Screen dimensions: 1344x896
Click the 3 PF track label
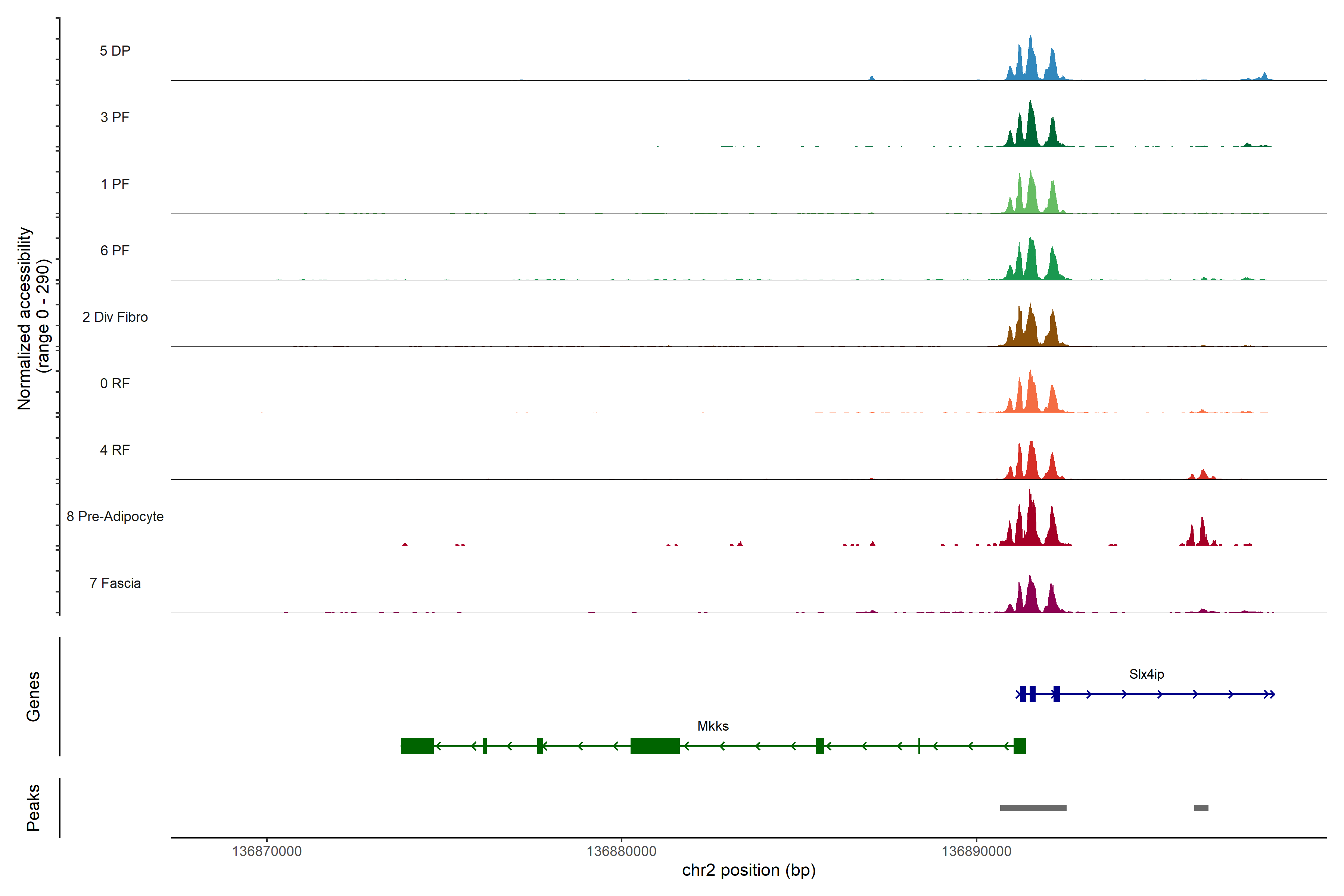click(x=115, y=117)
